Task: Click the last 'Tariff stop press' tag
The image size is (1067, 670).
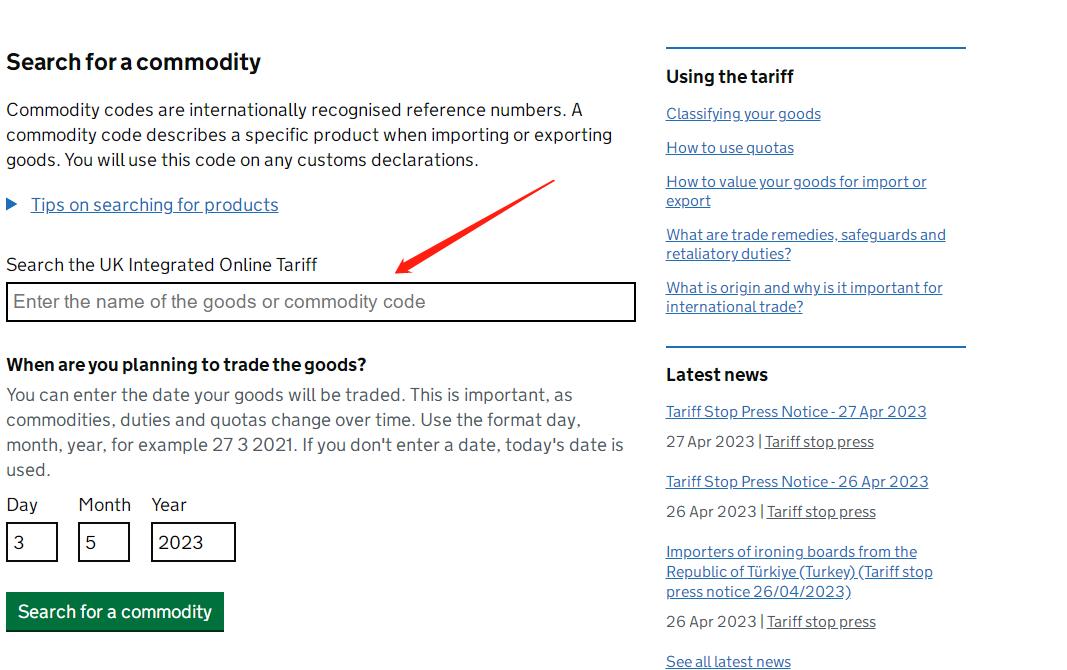Action: (821, 622)
